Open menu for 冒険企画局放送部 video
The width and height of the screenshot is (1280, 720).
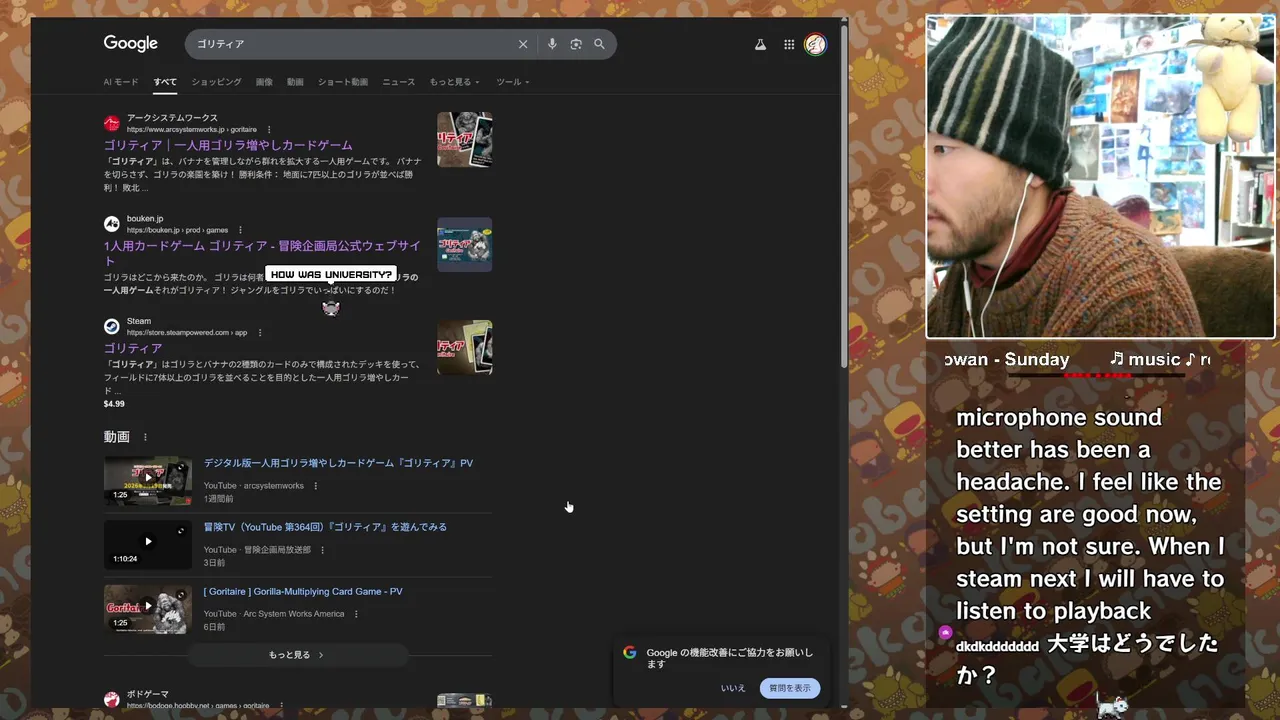[x=322, y=550]
